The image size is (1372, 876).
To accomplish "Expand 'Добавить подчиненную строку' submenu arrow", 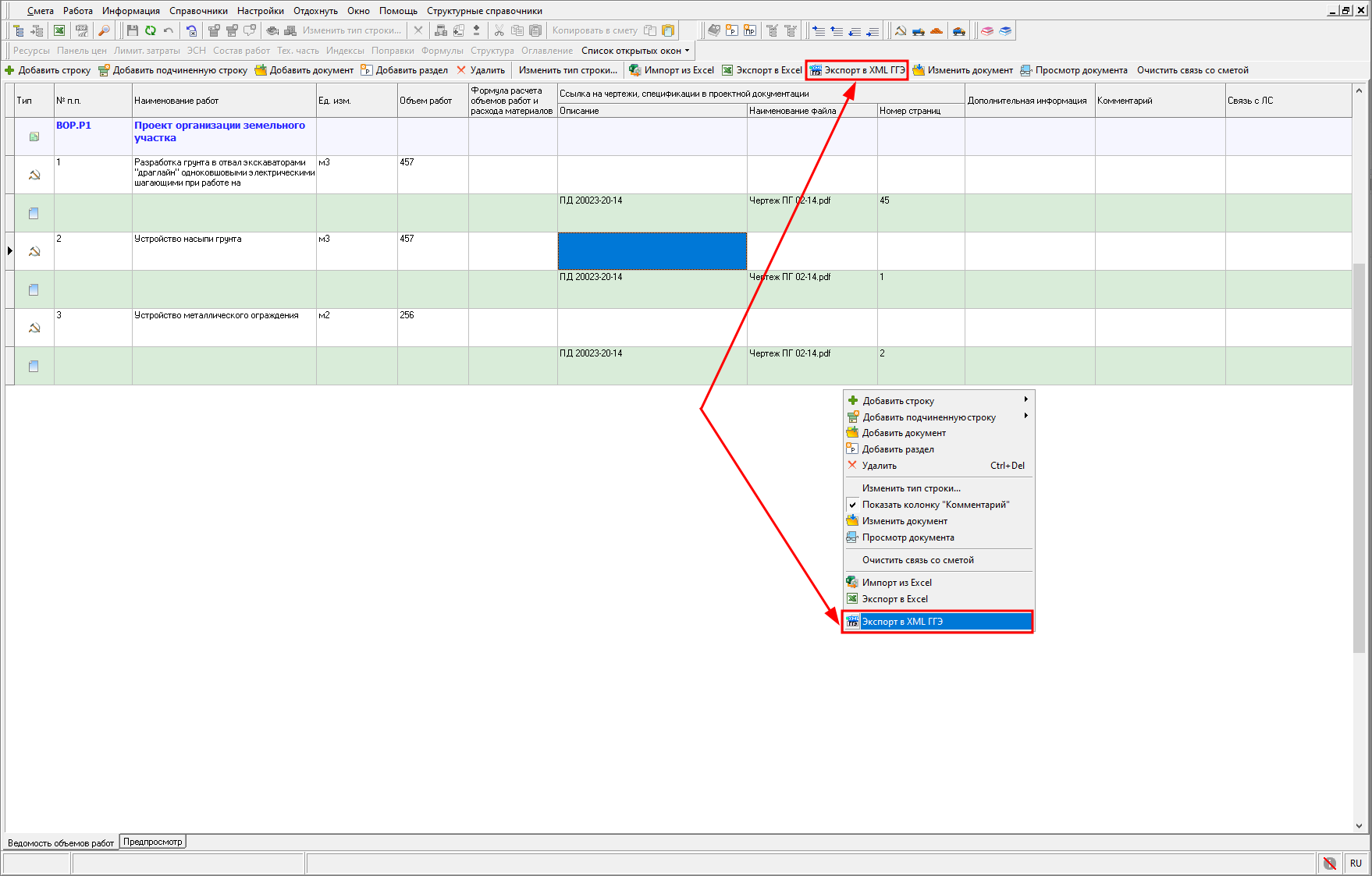I will pyautogui.click(x=1025, y=416).
